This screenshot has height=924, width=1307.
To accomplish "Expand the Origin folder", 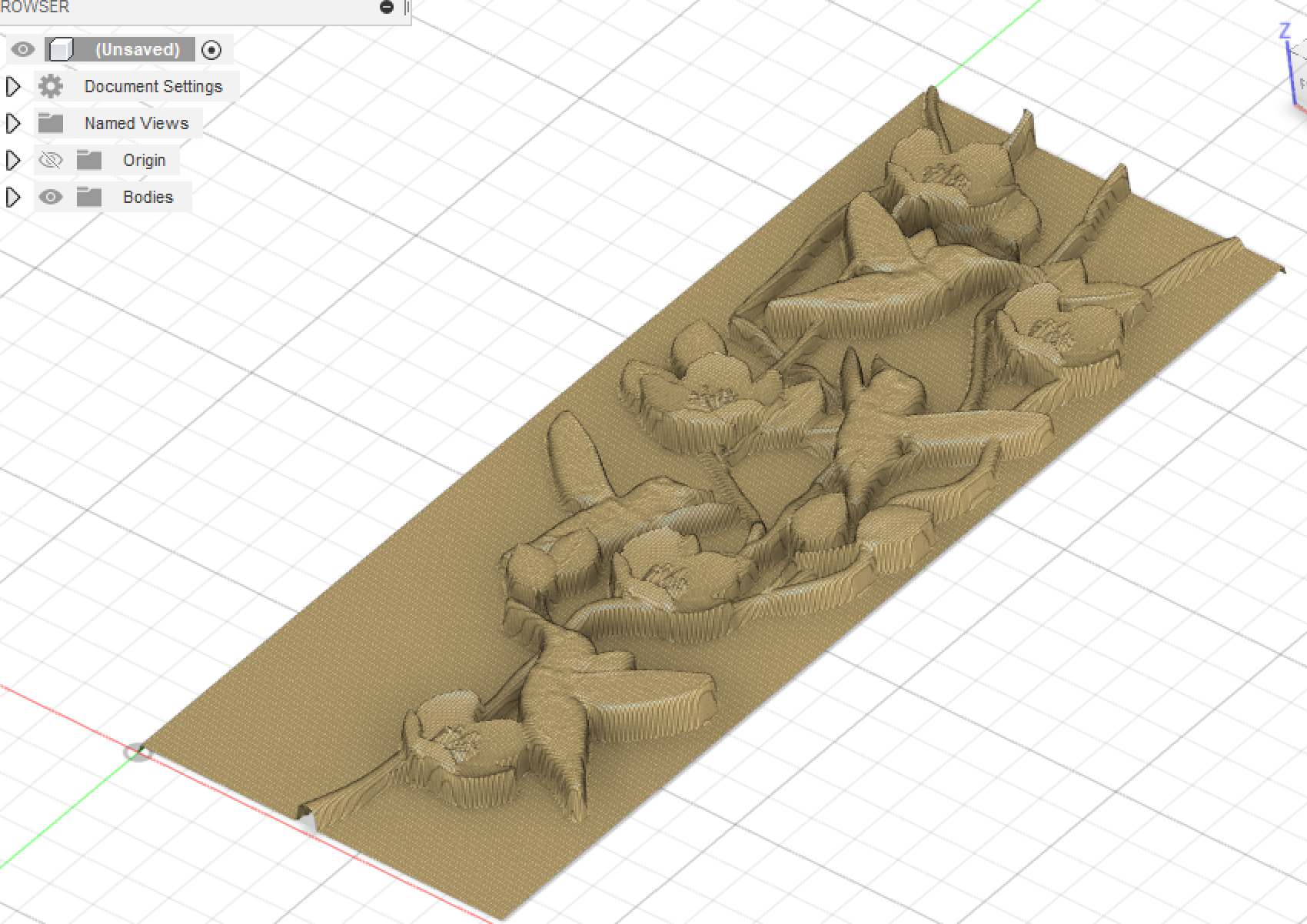I will tap(13, 161).
